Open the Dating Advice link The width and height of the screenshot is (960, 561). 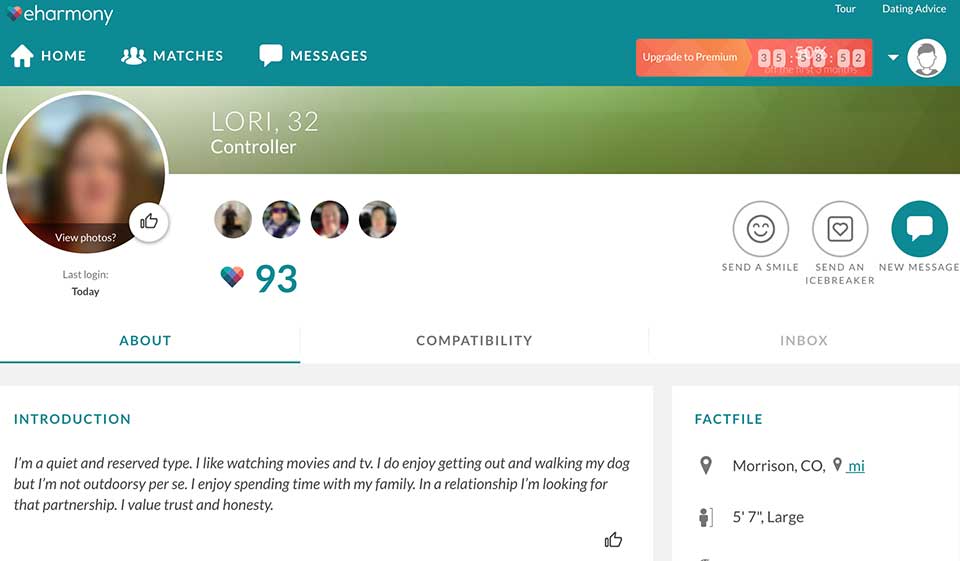[x=913, y=9]
